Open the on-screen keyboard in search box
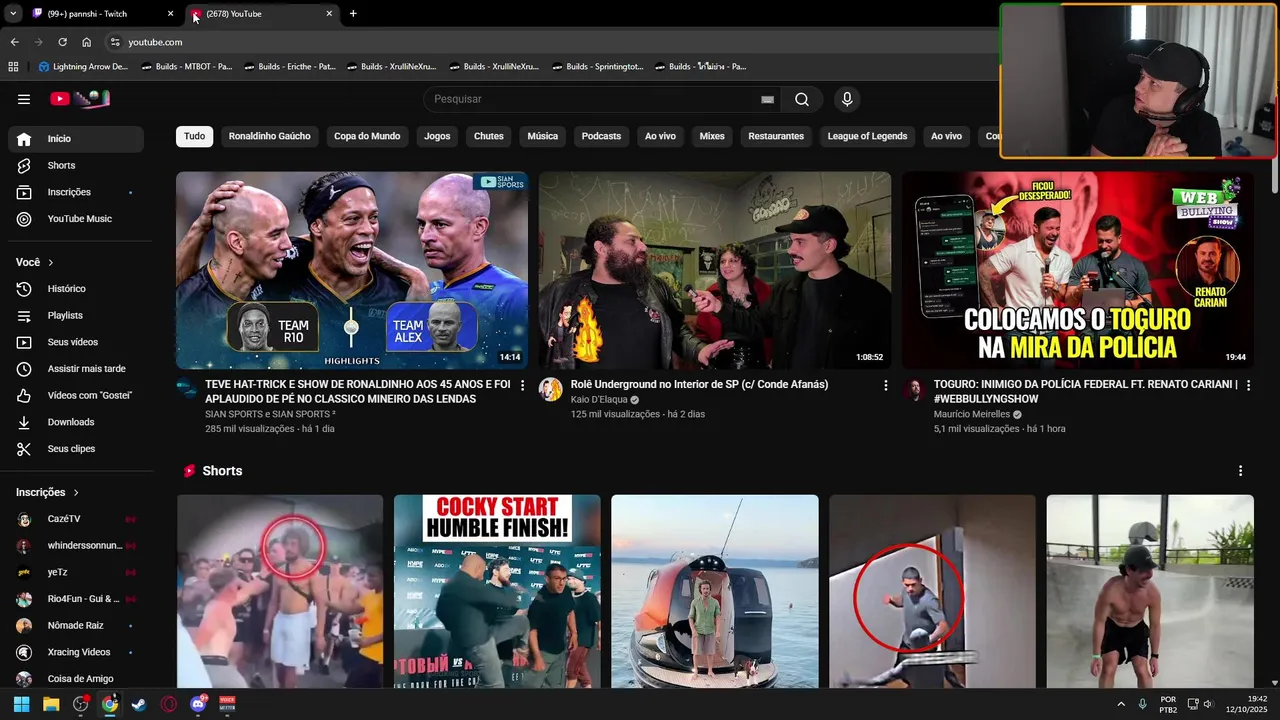 [767, 99]
